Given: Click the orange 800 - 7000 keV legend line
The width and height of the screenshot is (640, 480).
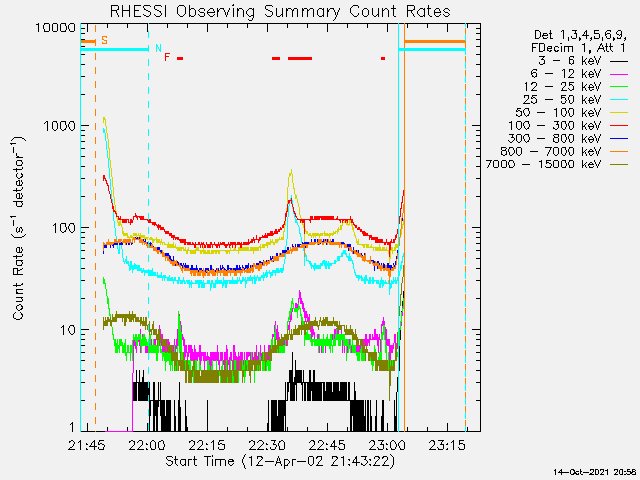Looking at the screenshot, I should click(619, 152).
